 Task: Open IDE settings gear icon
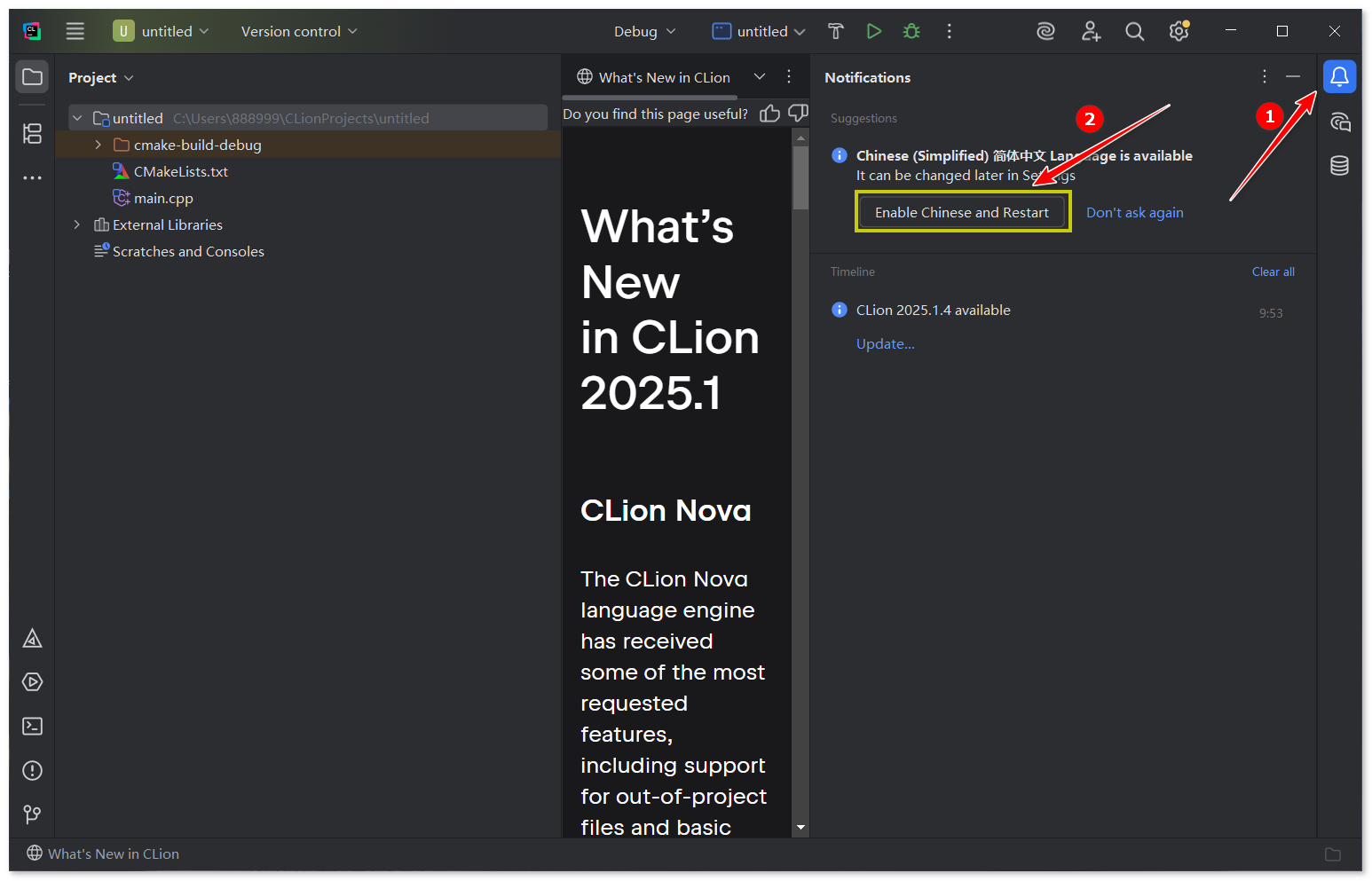tap(1179, 31)
